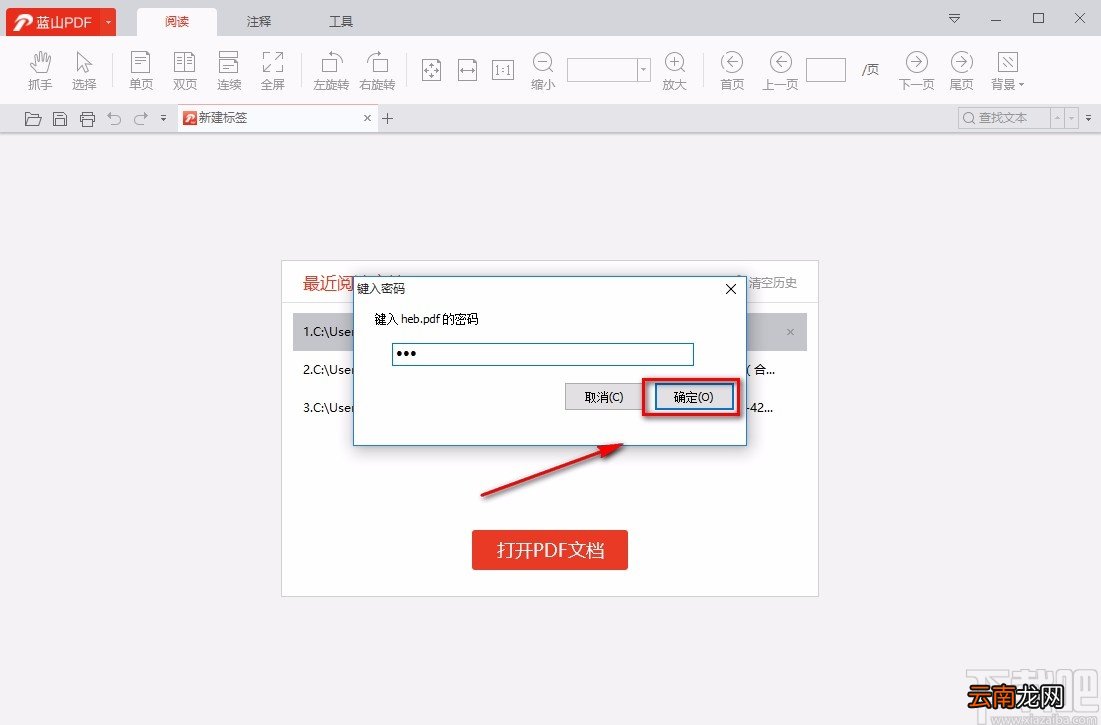Image resolution: width=1101 pixels, height=725 pixels.
Task: Switch to double page (双页) view
Action: point(185,70)
